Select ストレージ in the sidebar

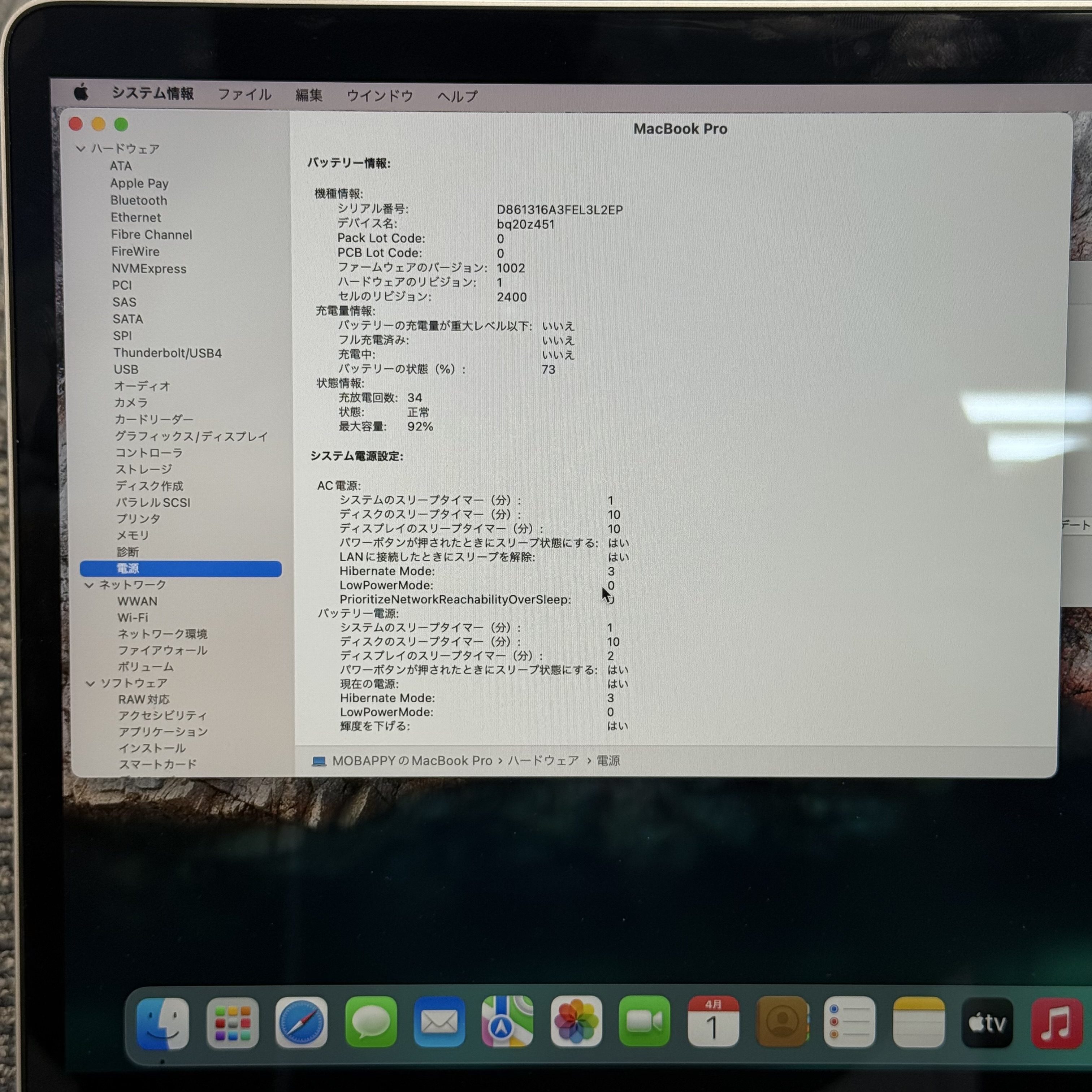coord(144,469)
